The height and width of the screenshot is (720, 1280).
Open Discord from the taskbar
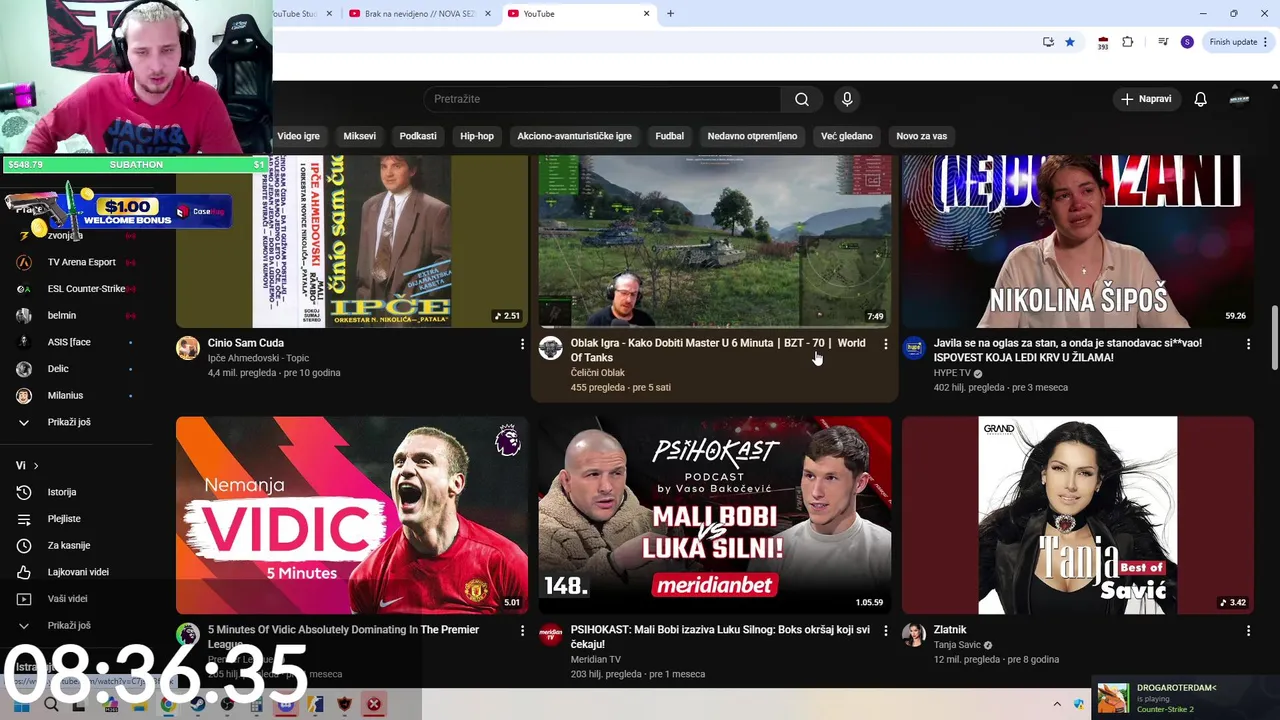pos(286,704)
